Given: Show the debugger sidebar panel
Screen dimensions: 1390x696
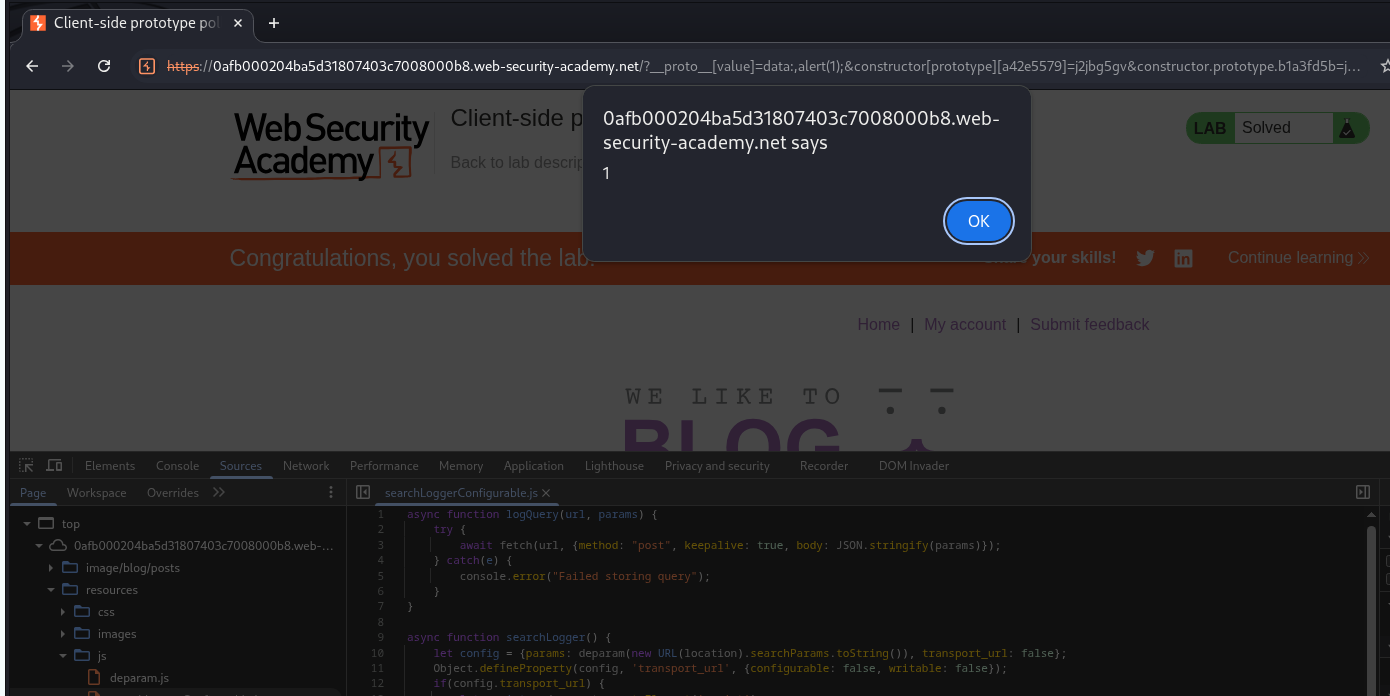Looking at the screenshot, I should click(x=1362, y=492).
